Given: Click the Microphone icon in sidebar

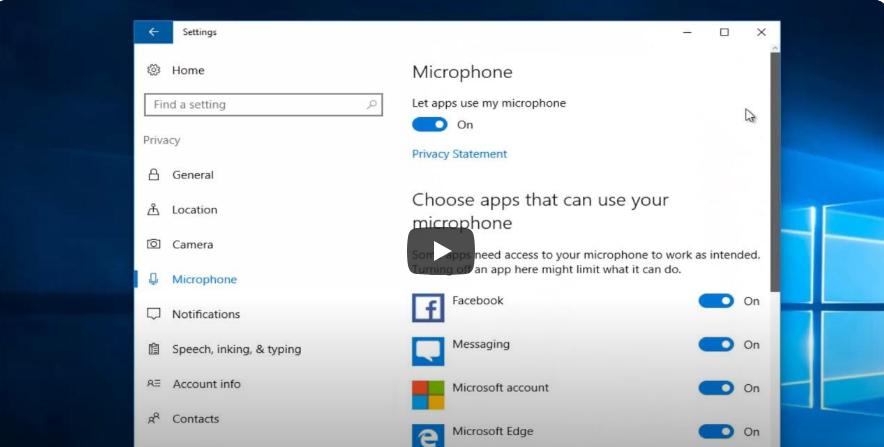Looking at the screenshot, I should tap(153, 279).
